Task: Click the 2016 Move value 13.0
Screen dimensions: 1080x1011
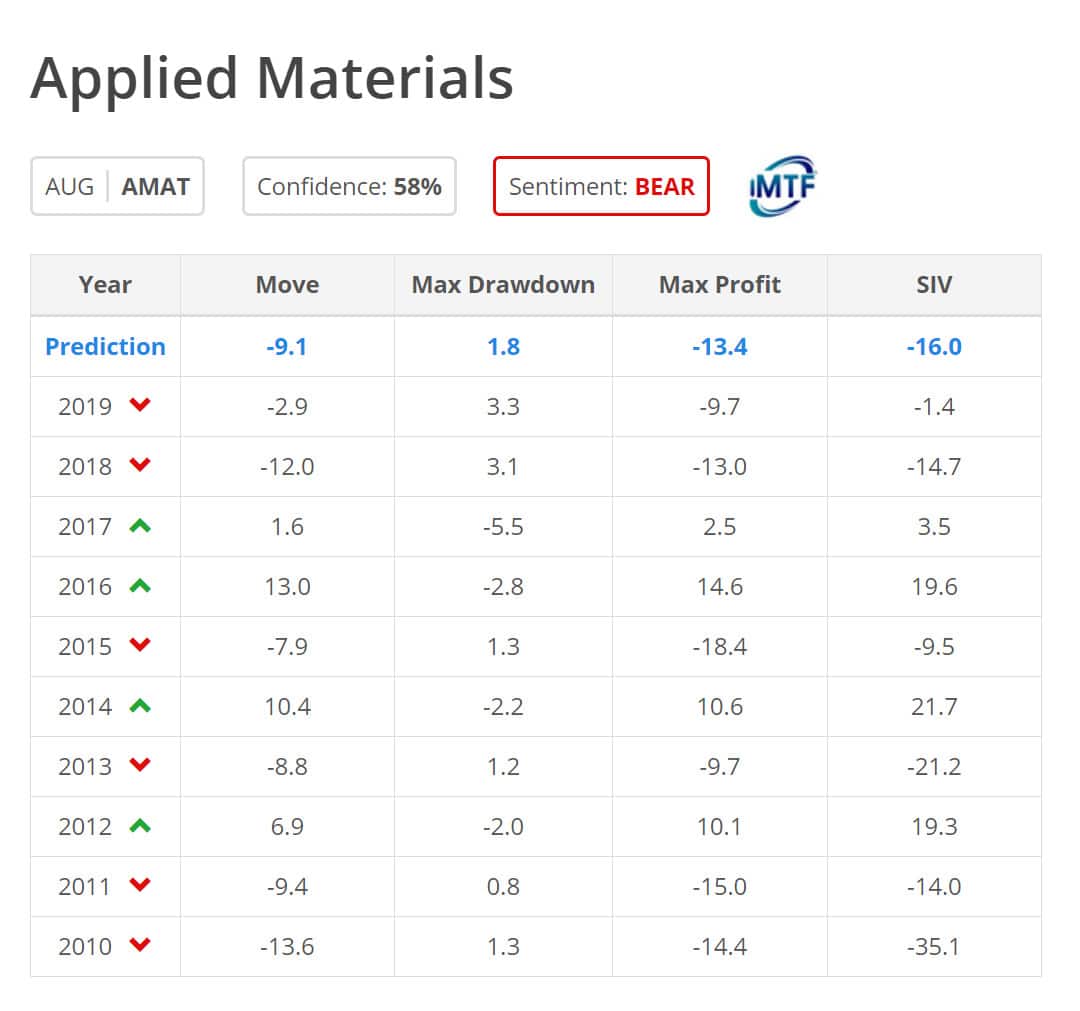Action: click(x=287, y=587)
